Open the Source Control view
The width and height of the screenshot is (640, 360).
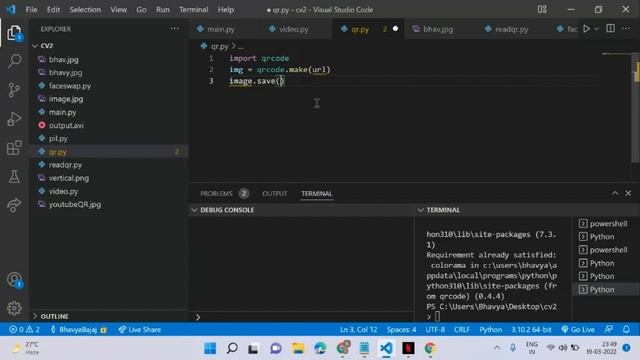click(x=14, y=90)
